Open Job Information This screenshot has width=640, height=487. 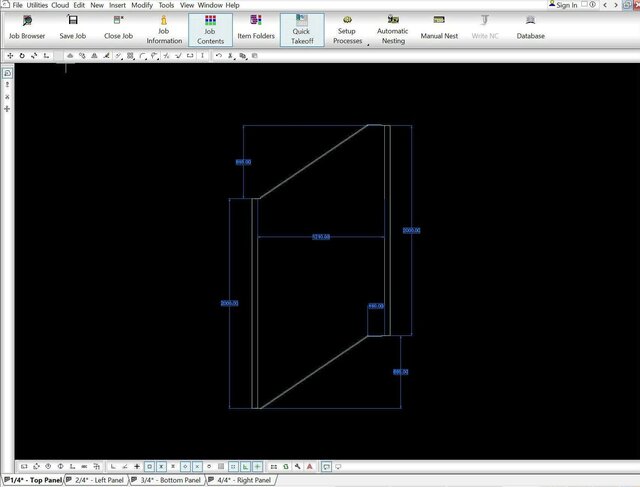pyautogui.click(x=164, y=27)
